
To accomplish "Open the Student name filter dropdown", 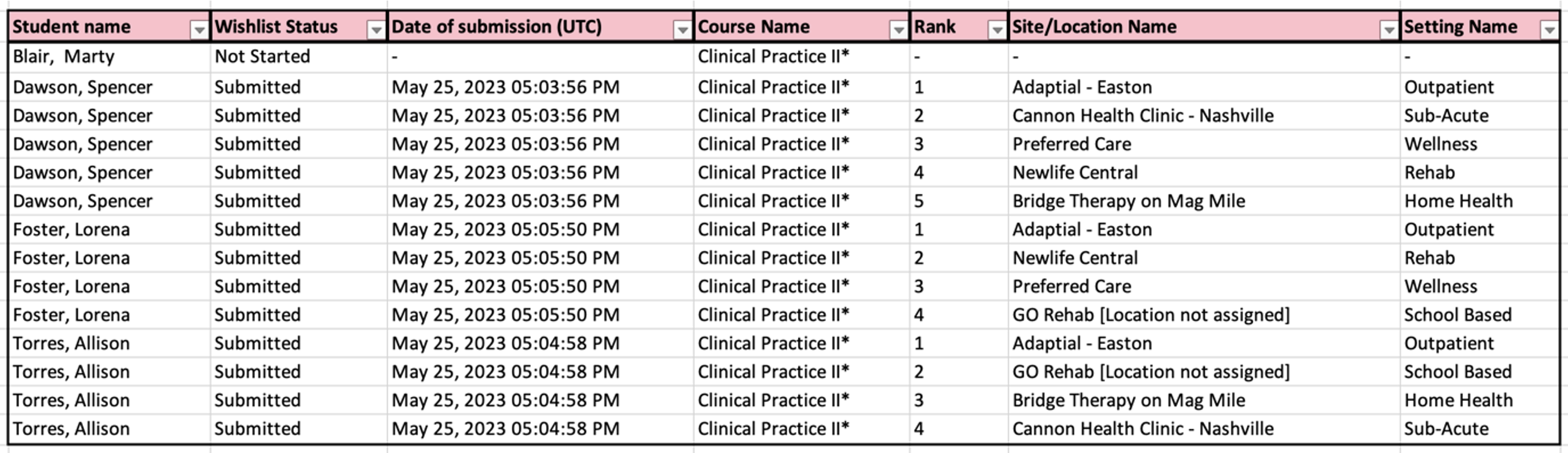I will point(198,29).
